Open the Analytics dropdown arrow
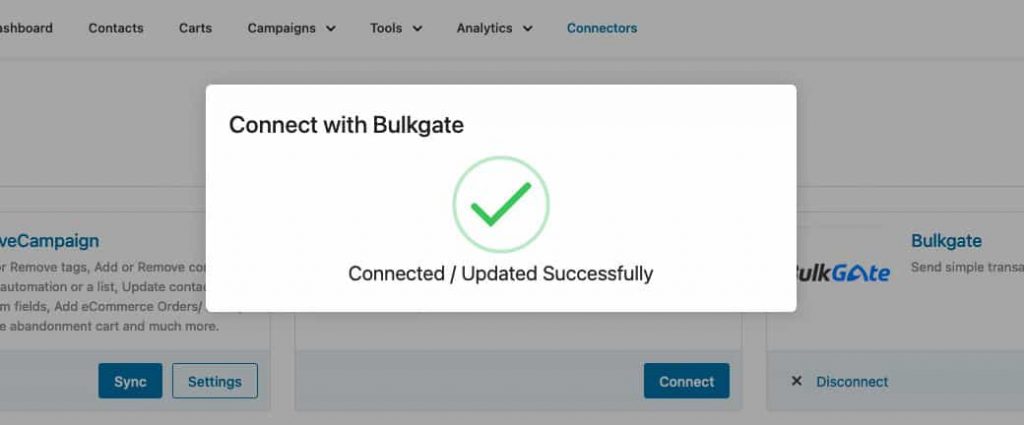 [527, 29]
